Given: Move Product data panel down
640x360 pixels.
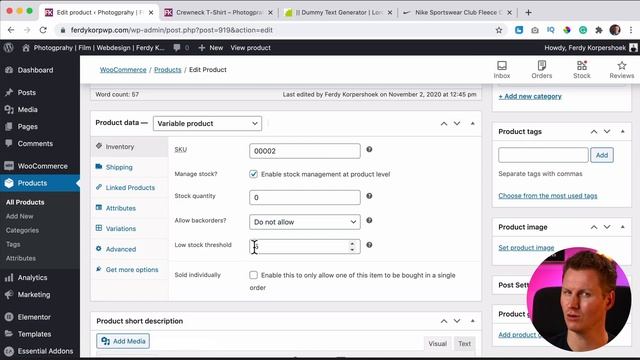Looking at the screenshot, I should pyautogui.click(x=457, y=123).
